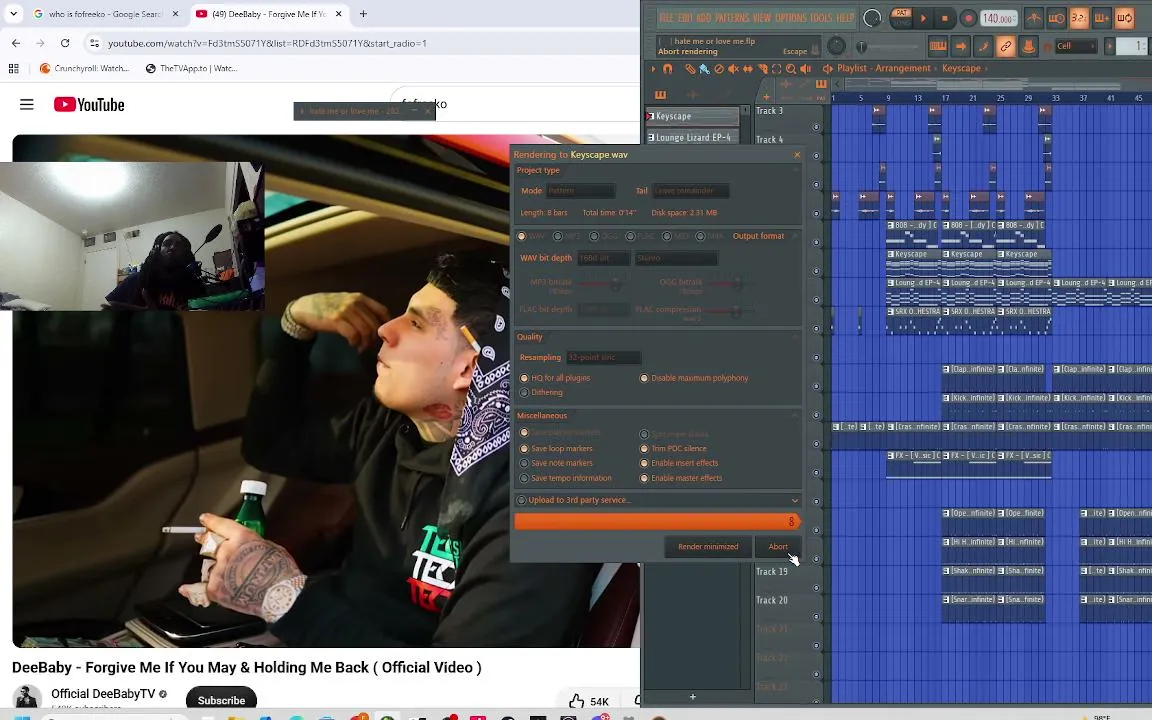1152x720 pixels.
Task: Select the playlist paint brush tool
Action: [x=705, y=69]
